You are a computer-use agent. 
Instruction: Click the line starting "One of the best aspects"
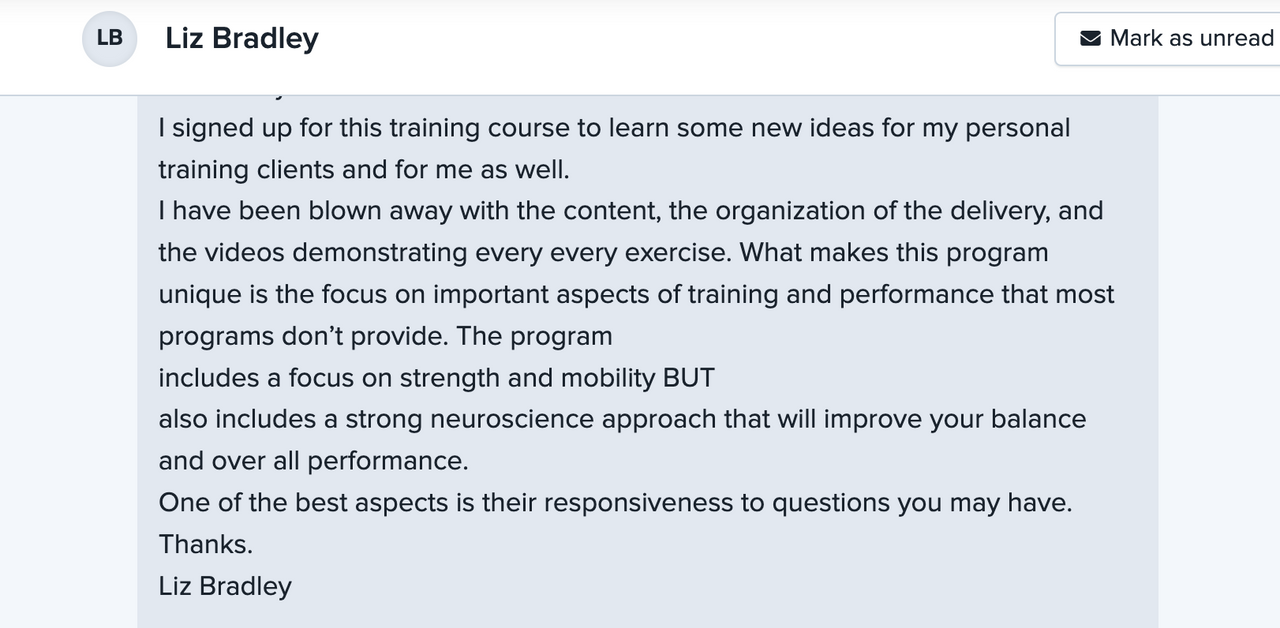point(615,503)
